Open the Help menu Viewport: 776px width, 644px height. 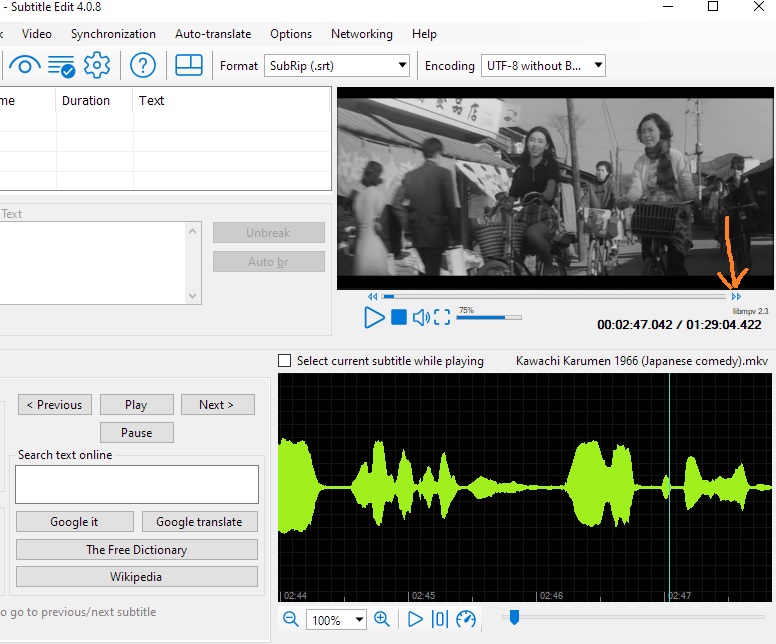[424, 34]
